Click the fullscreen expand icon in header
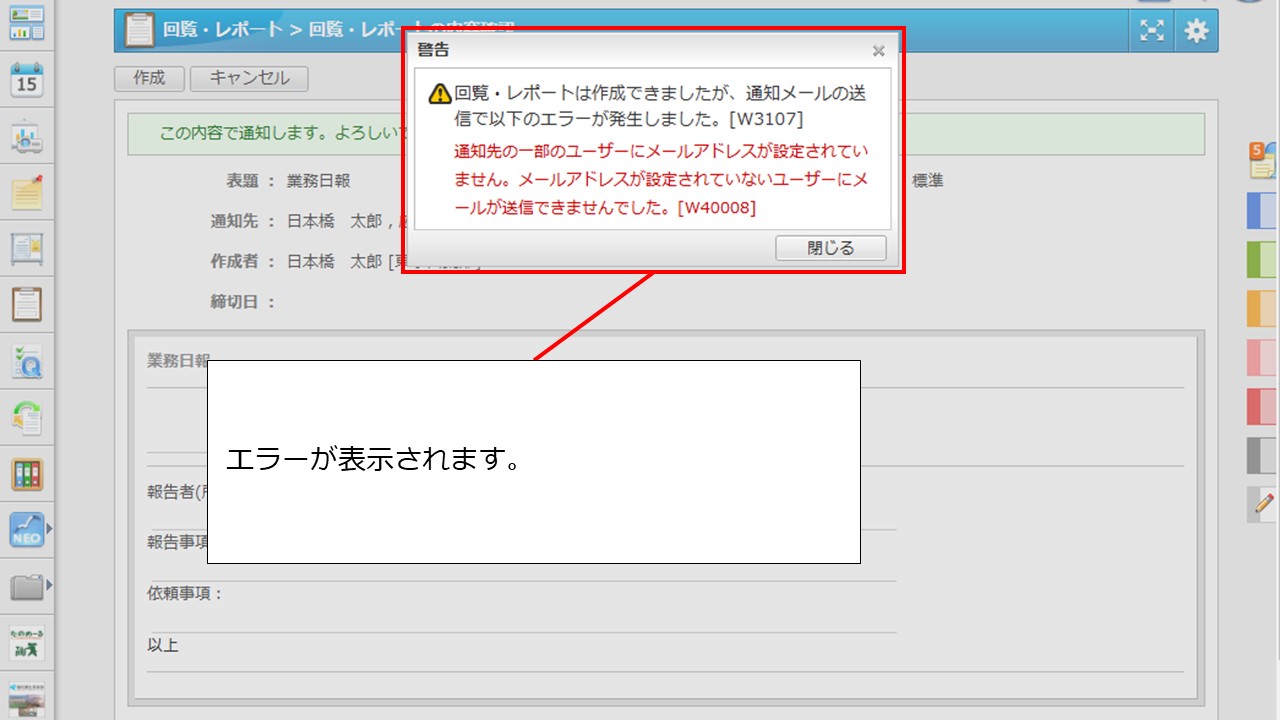Viewport: 1280px width, 720px height. (1152, 31)
